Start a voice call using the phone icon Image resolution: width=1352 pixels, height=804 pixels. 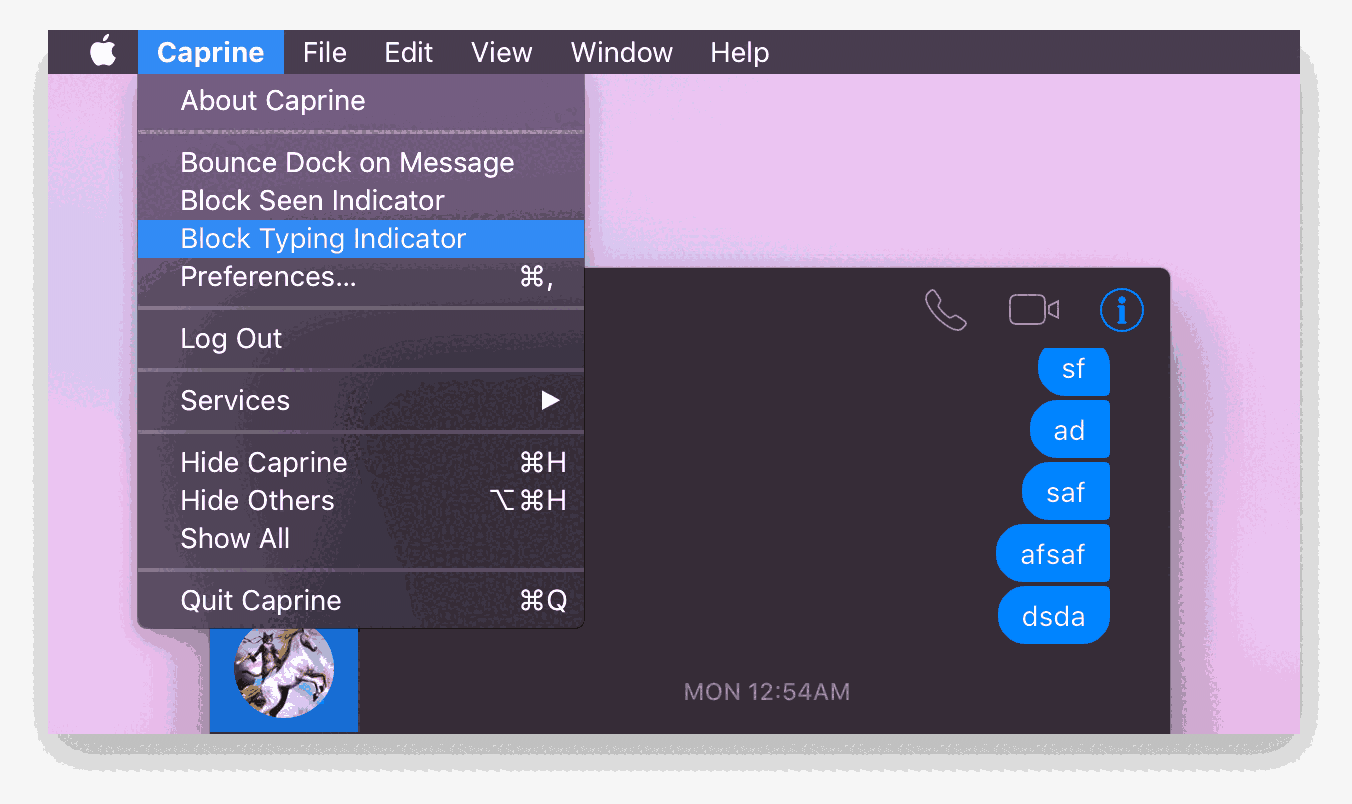(x=945, y=310)
